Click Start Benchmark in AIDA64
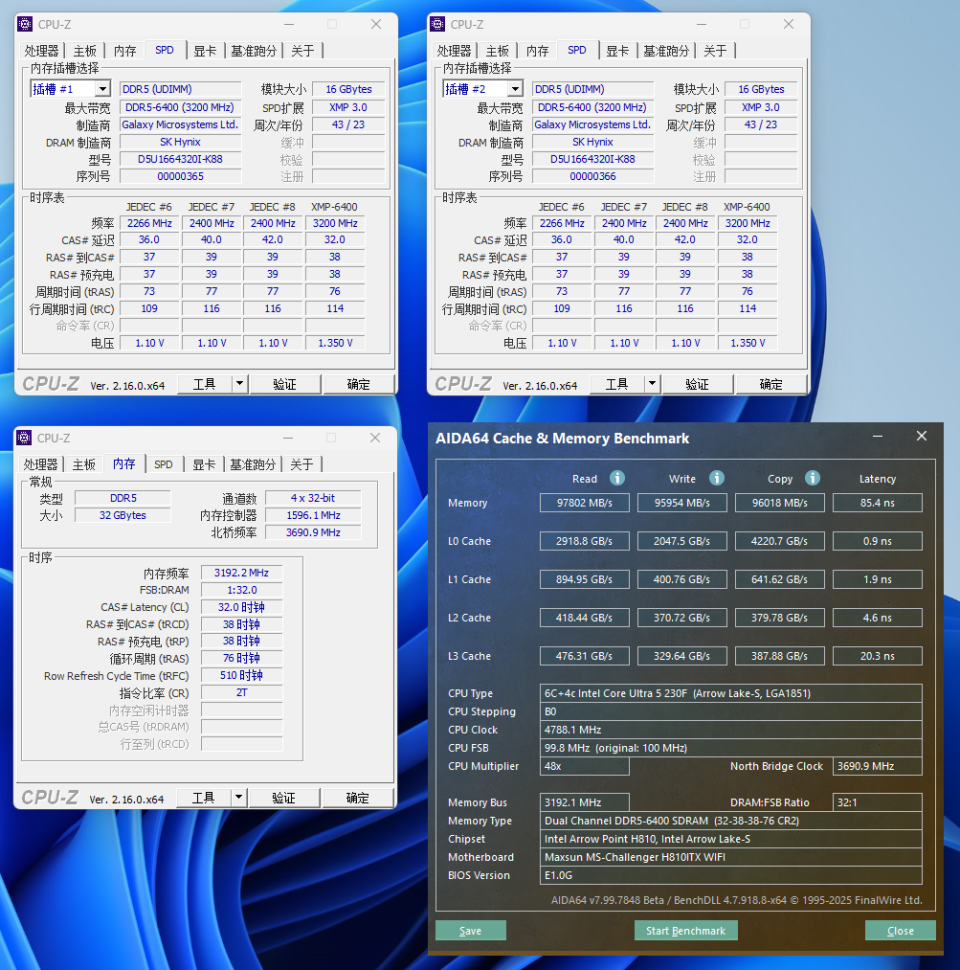This screenshot has height=970, width=960. click(685, 930)
